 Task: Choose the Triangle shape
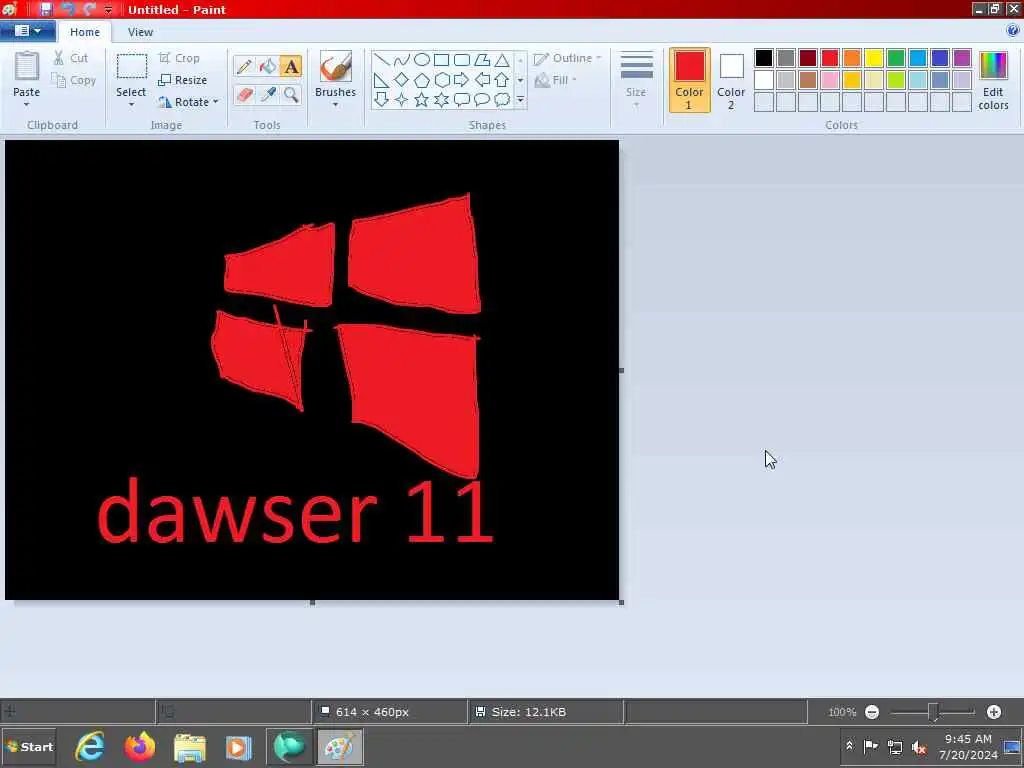coord(502,60)
